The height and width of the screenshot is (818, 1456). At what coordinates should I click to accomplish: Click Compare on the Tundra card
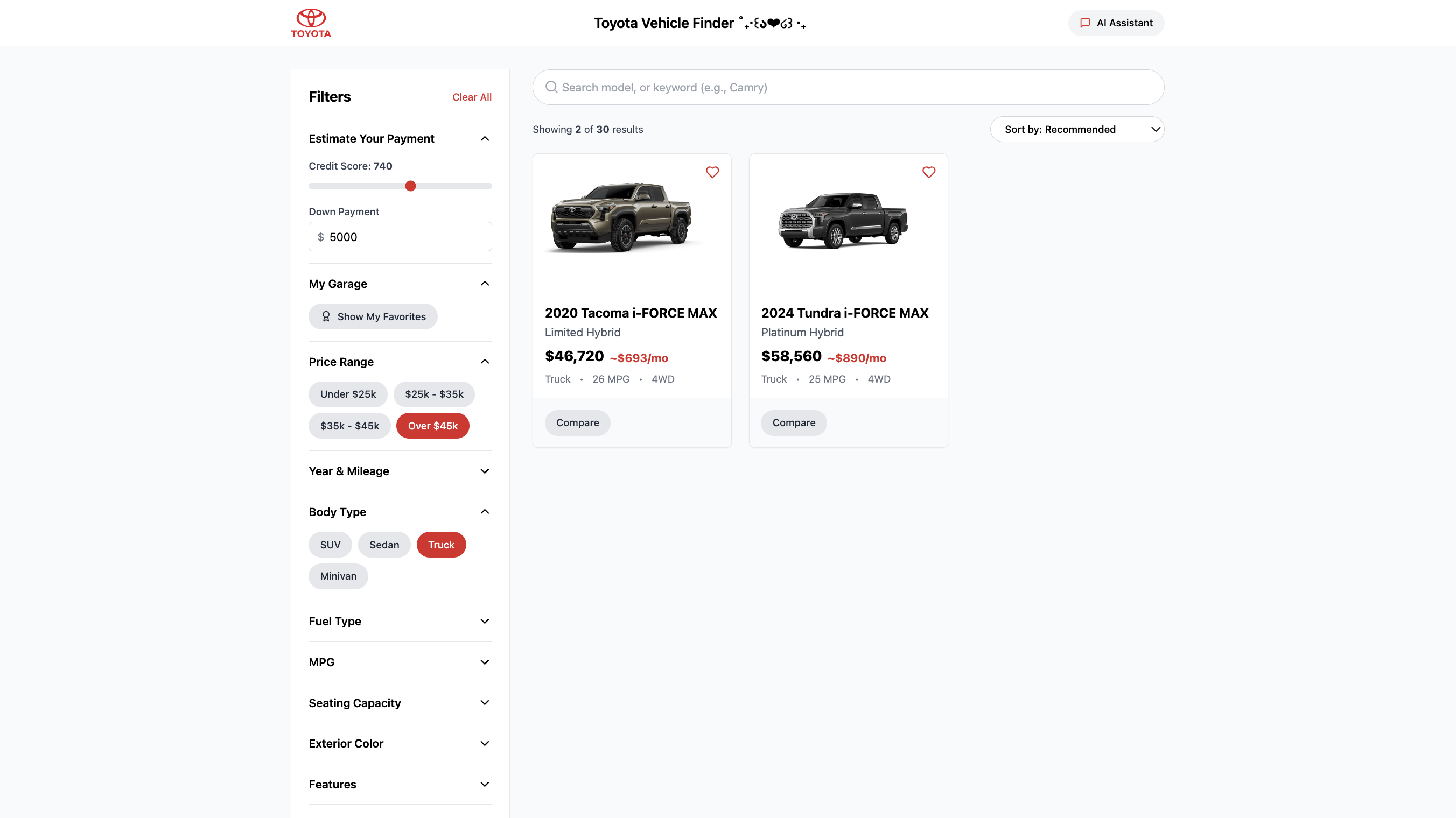[x=793, y=422]
